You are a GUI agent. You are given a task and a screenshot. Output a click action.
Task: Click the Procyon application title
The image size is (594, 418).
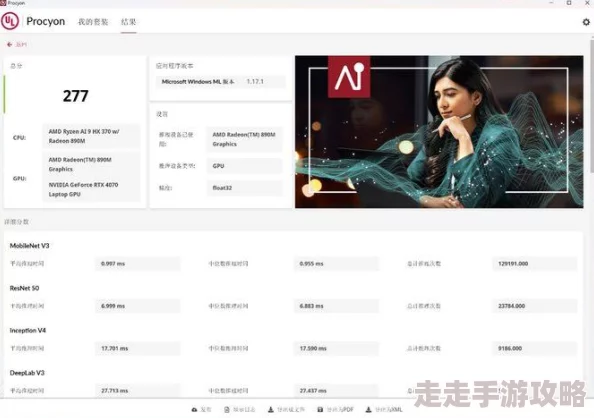coord(45,22)
